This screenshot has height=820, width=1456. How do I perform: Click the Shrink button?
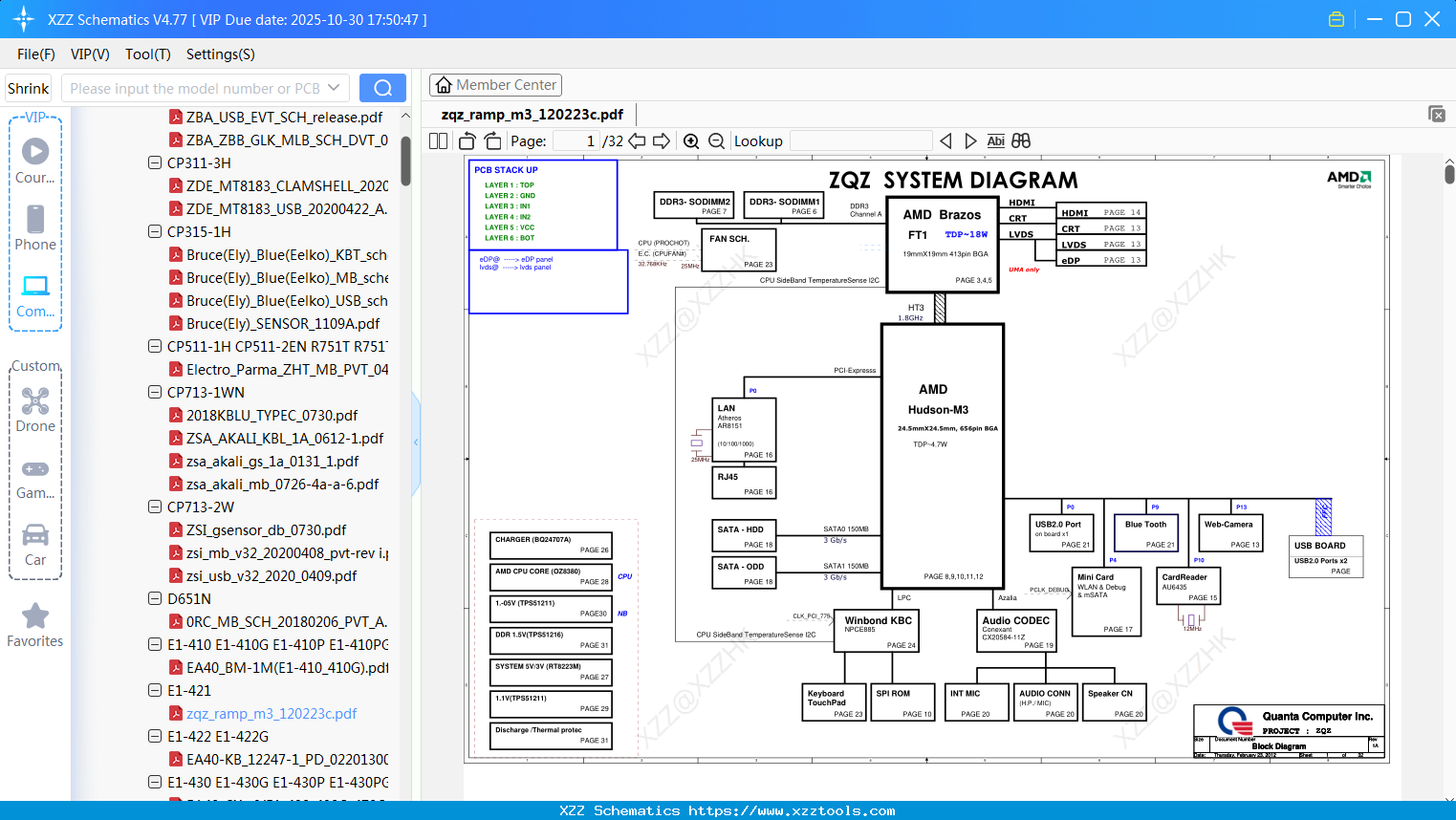(x=29, y=88)
